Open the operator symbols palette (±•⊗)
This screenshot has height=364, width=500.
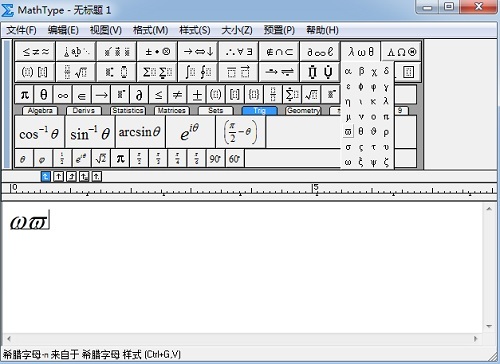157,52
